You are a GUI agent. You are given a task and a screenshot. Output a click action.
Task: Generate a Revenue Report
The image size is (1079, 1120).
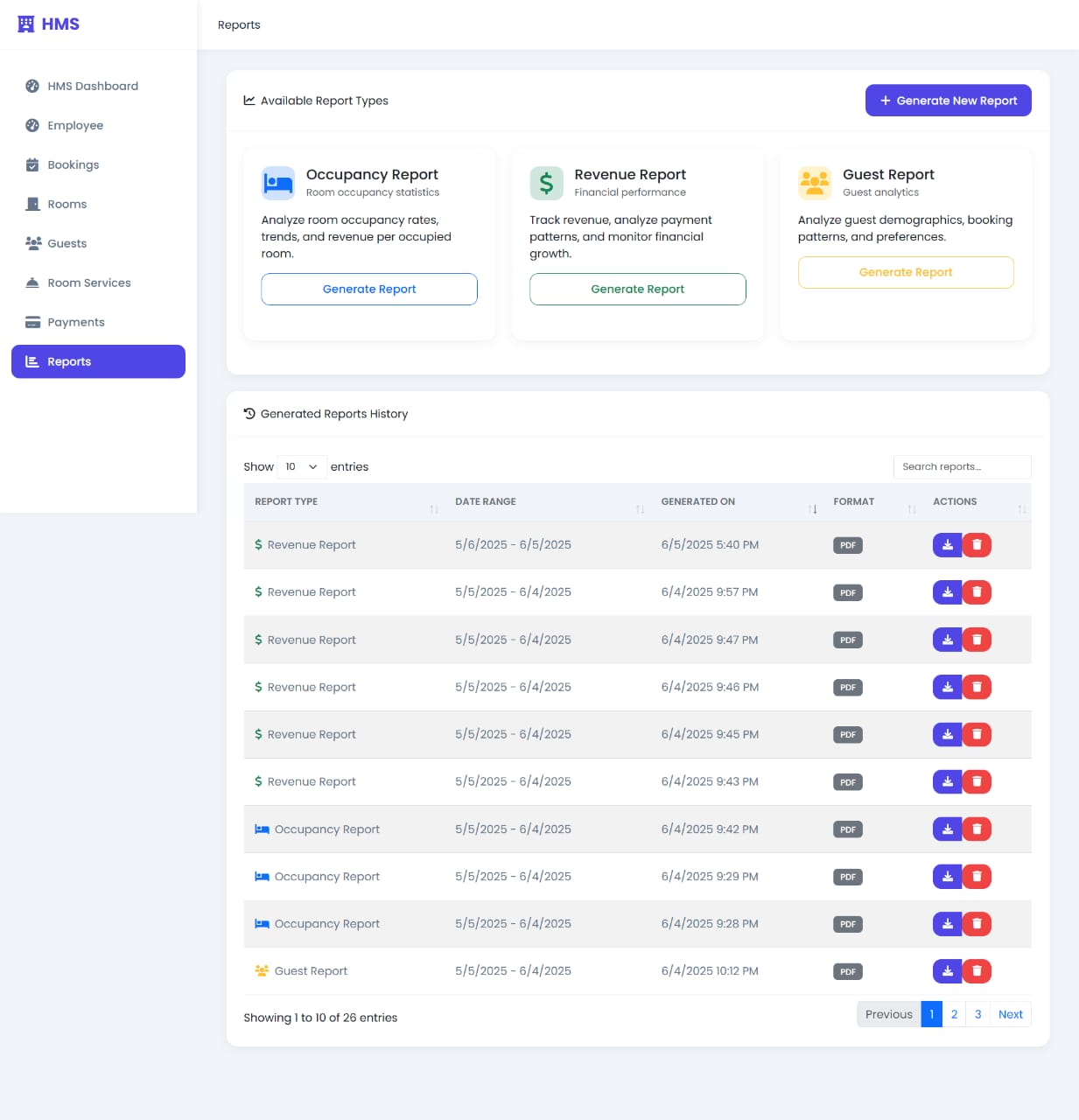pyautogui.click(x=637, y=289)
